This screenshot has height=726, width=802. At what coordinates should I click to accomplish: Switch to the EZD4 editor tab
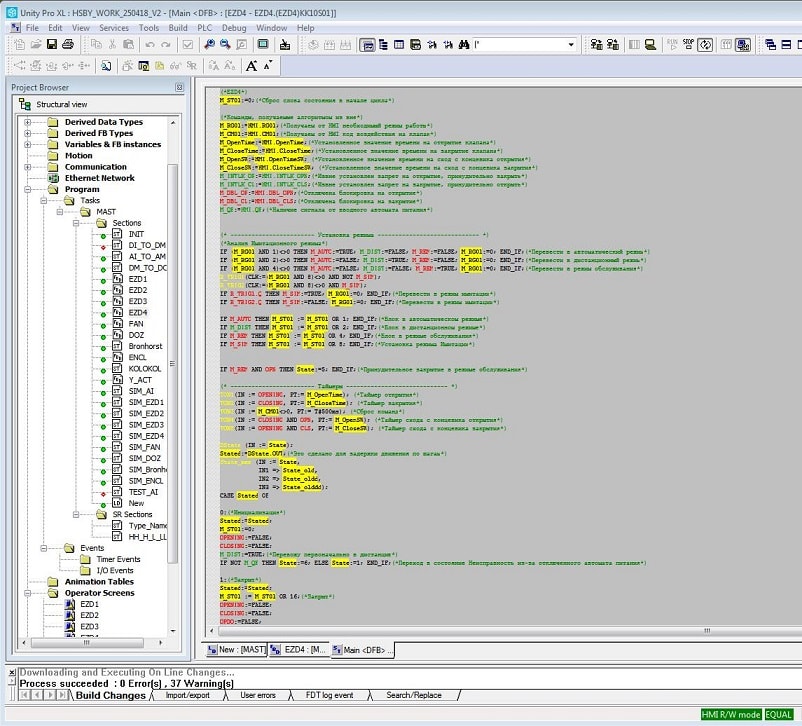pos(299,650)
